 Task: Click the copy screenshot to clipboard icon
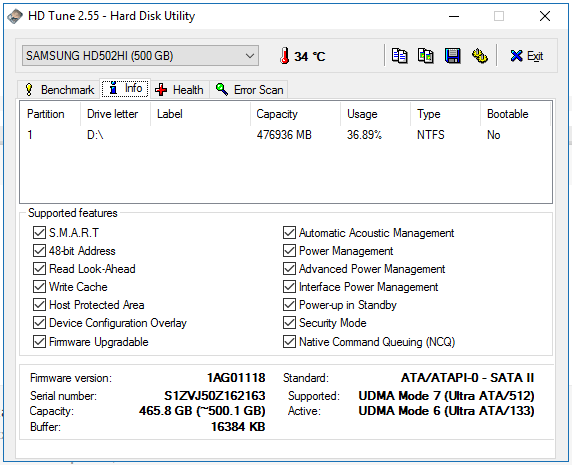point(426,56)
